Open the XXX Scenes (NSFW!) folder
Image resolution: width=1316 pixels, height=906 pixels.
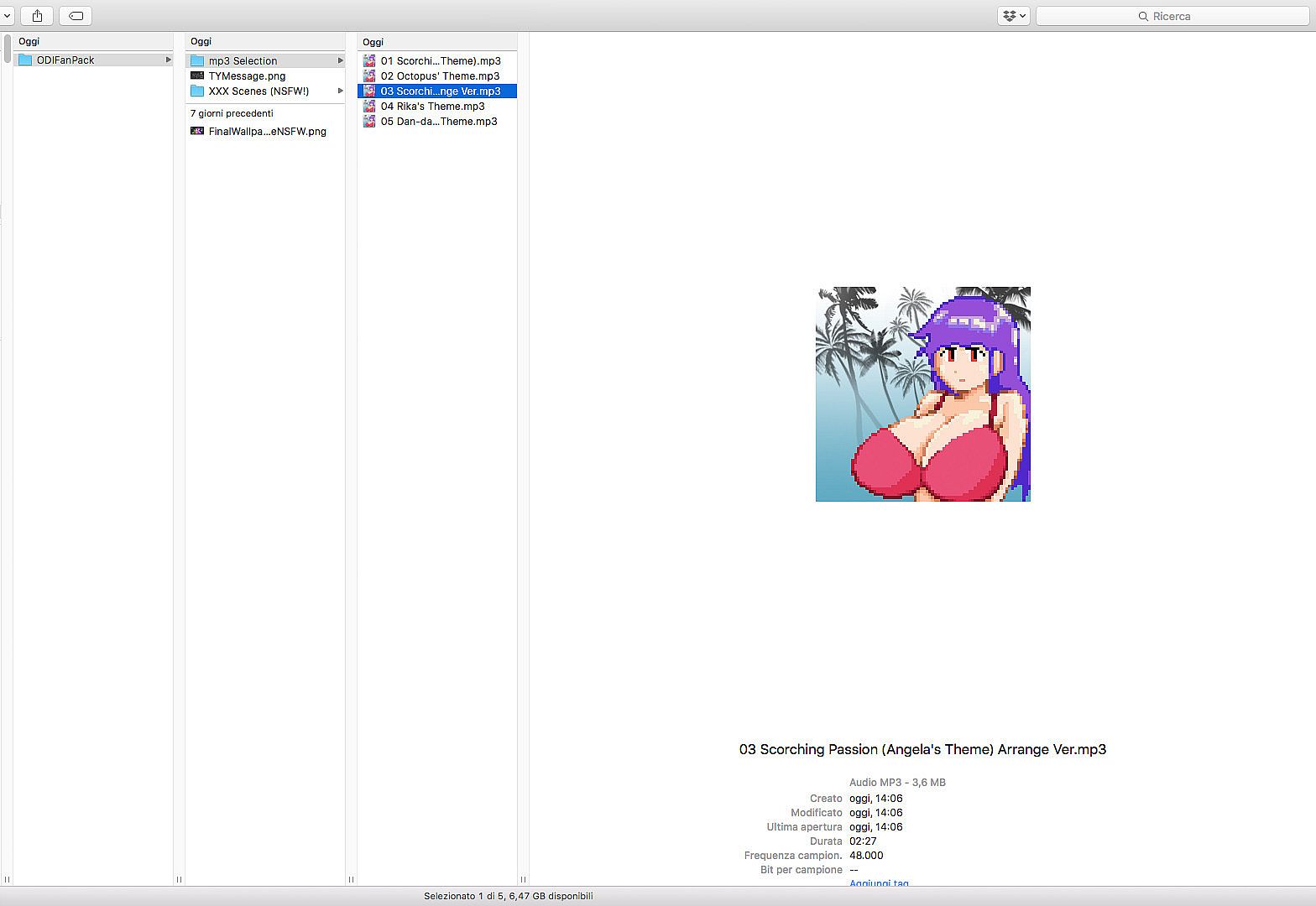point(258,91)
